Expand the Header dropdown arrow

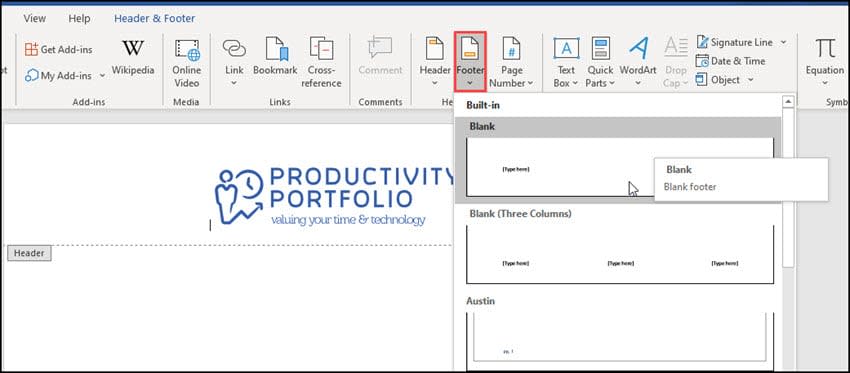click(435, 83)
